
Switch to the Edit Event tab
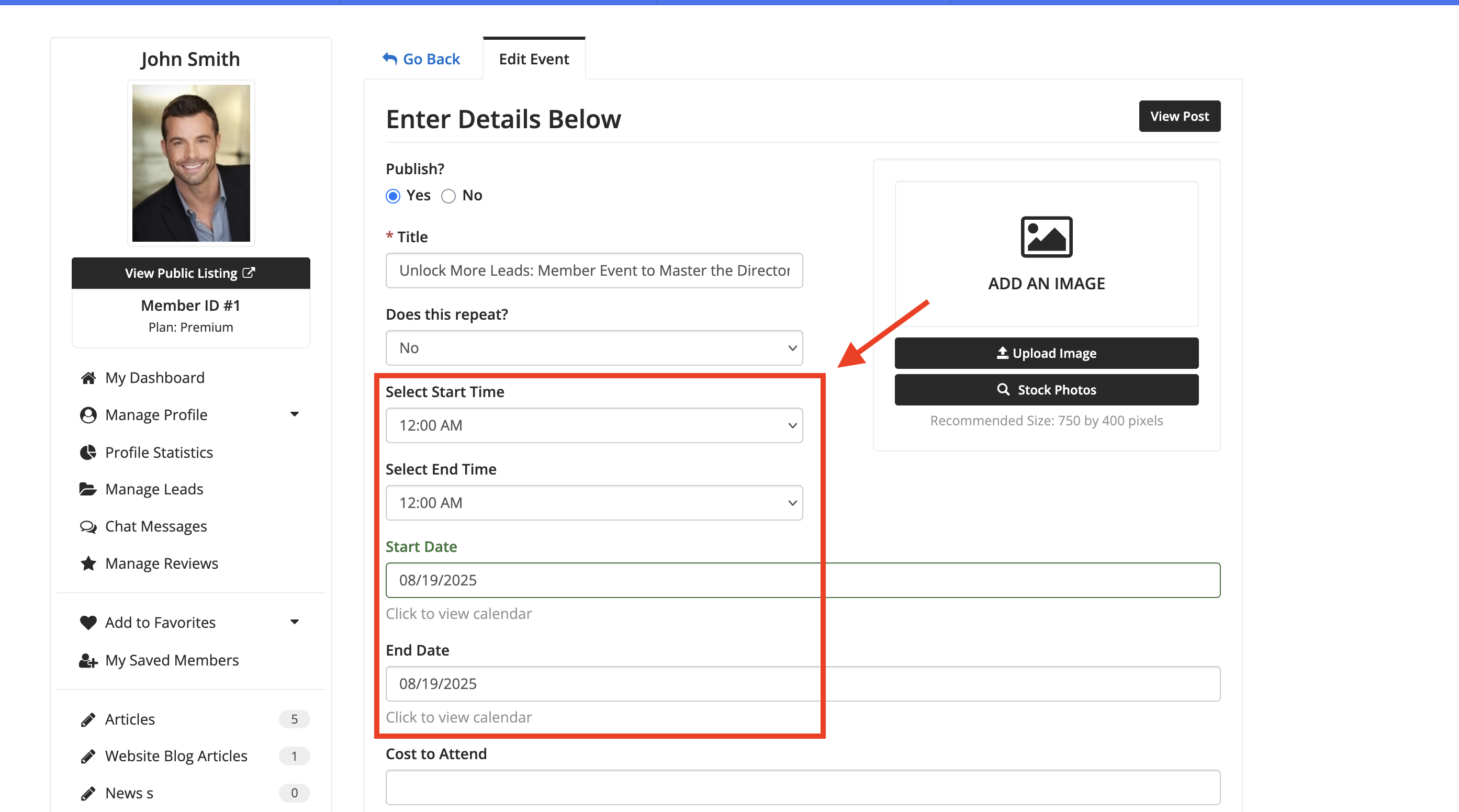point(534,59)
